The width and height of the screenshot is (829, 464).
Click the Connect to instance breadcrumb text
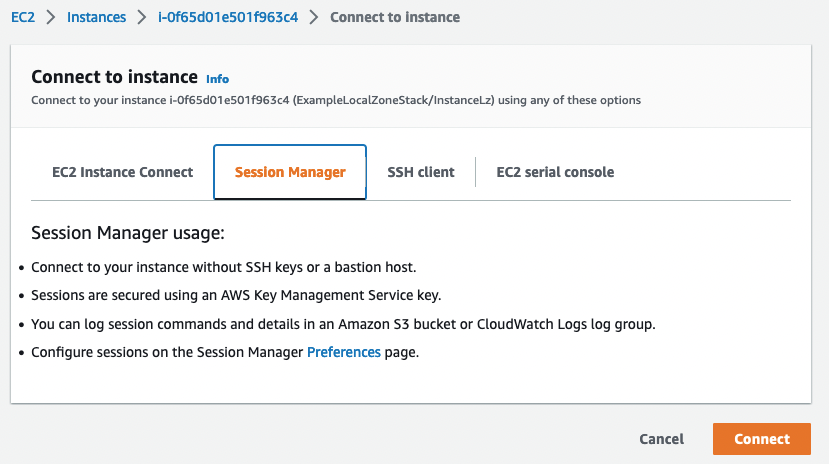click(x=395, y=17)
